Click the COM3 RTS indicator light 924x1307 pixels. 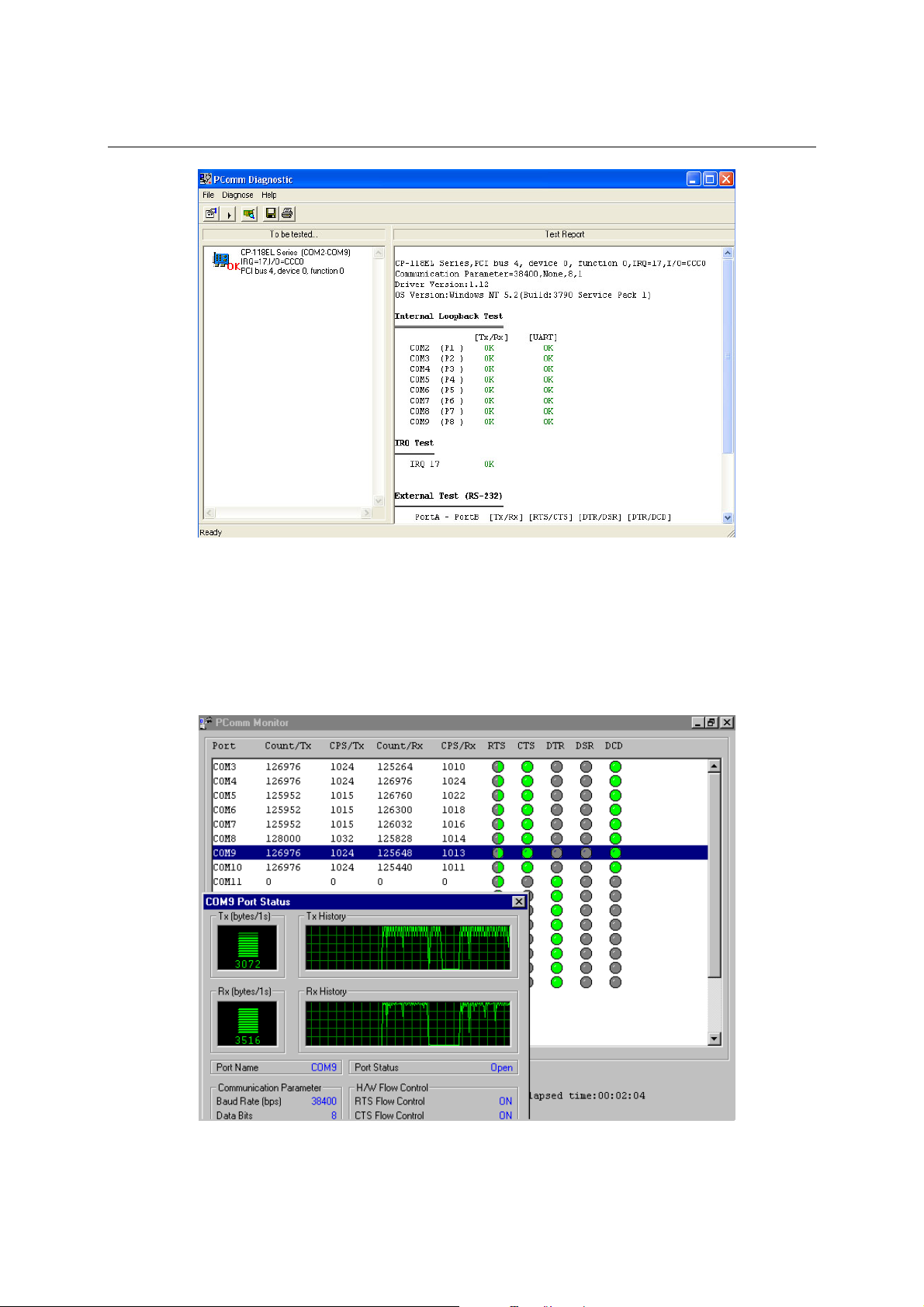point(498,767)
